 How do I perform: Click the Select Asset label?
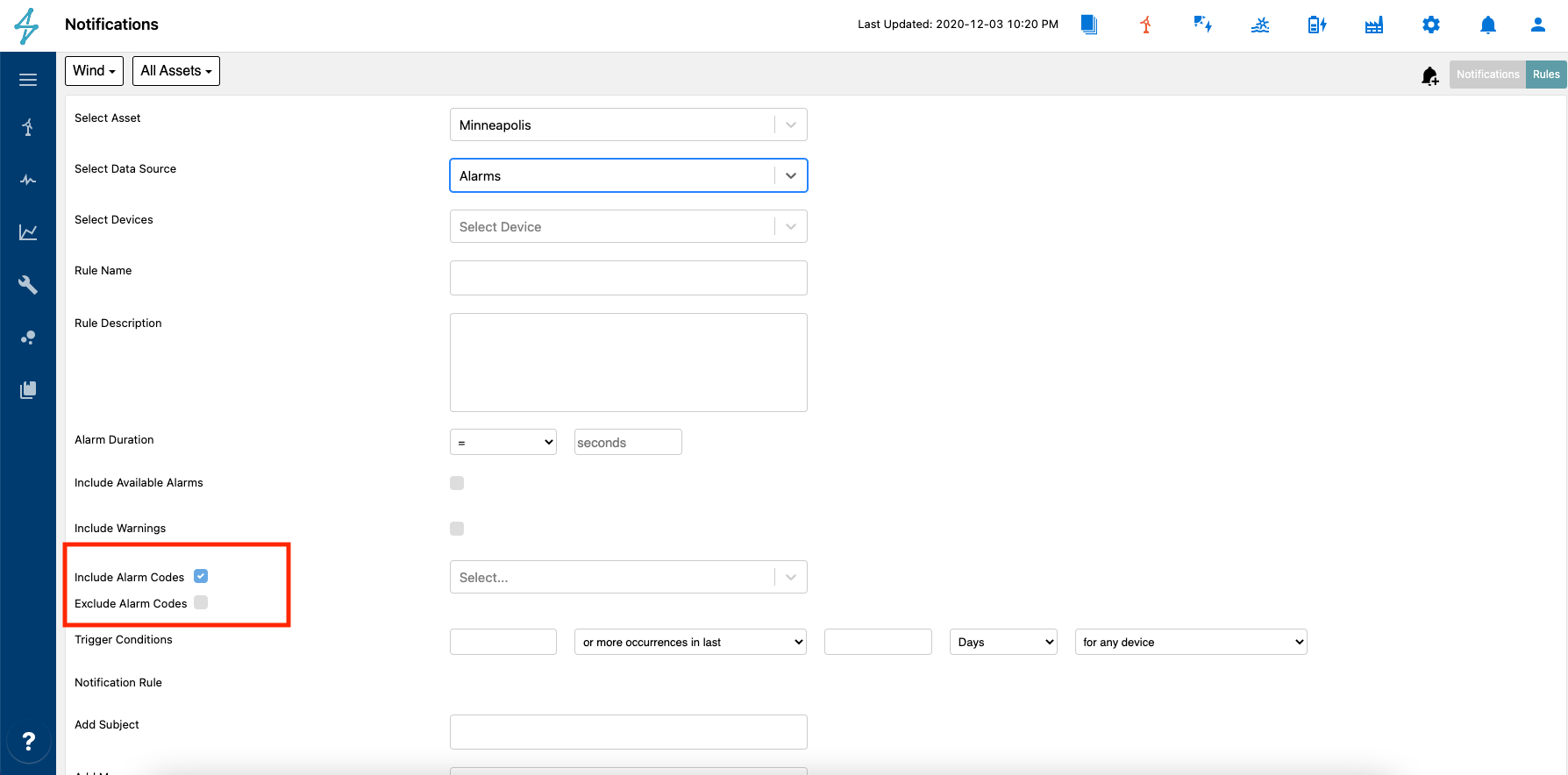tap(107, 118)
